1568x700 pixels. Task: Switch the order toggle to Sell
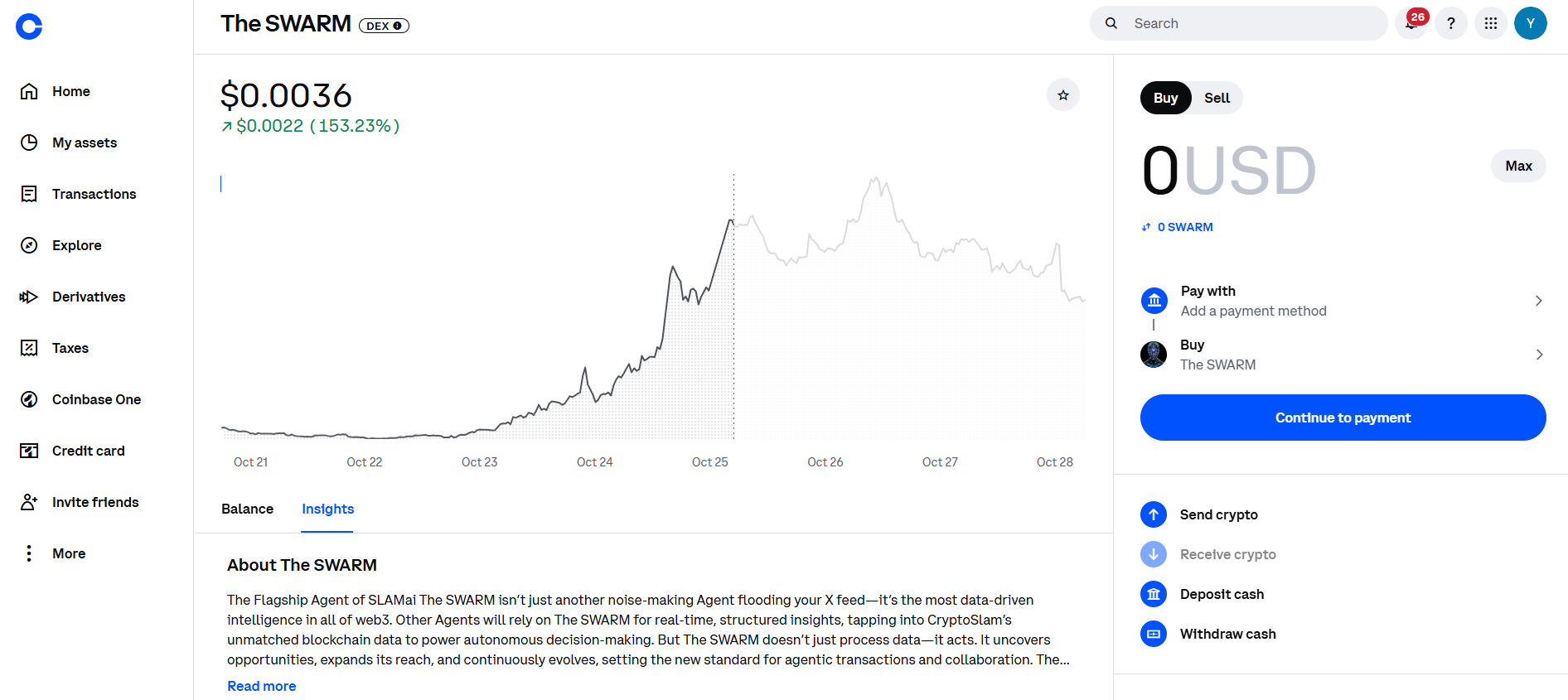coord(1217,98)
